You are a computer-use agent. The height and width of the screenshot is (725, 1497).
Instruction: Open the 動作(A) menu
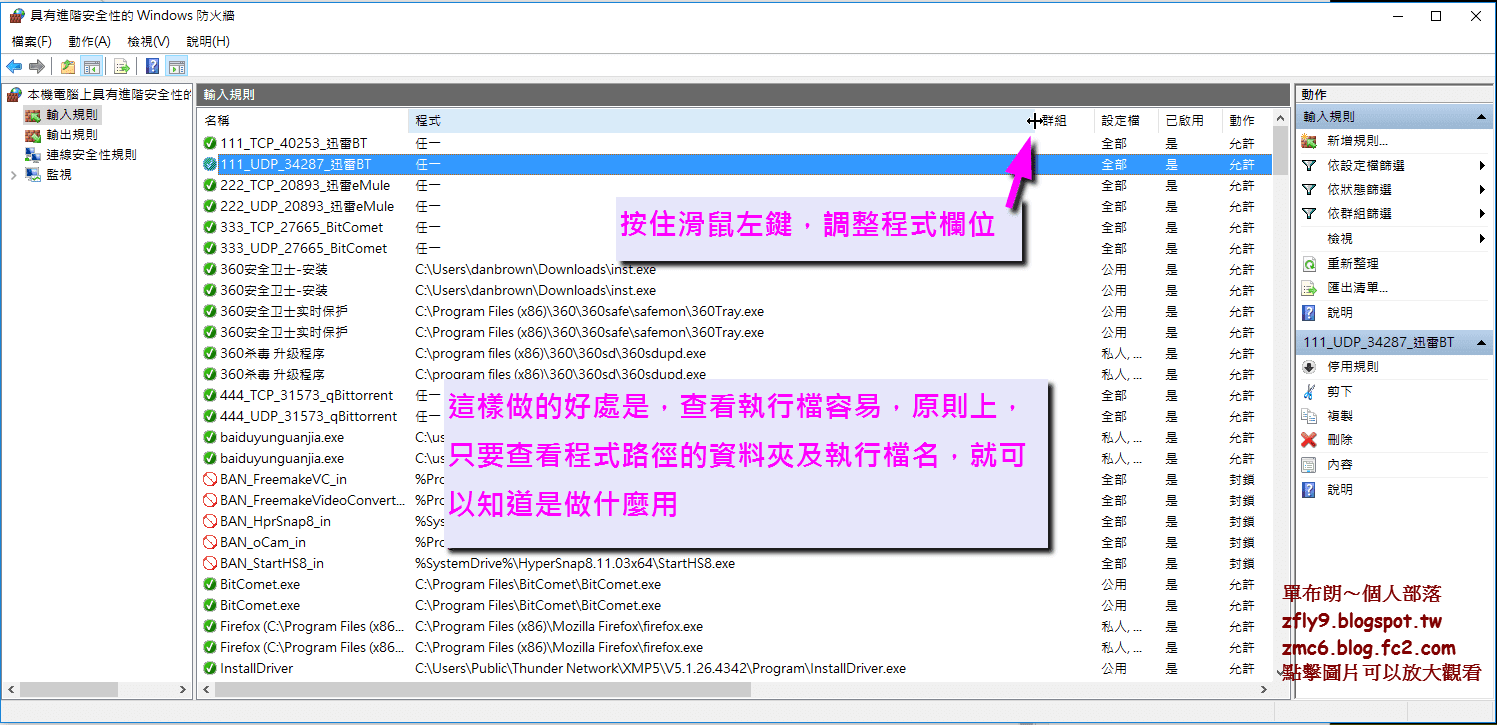[89, 41]
